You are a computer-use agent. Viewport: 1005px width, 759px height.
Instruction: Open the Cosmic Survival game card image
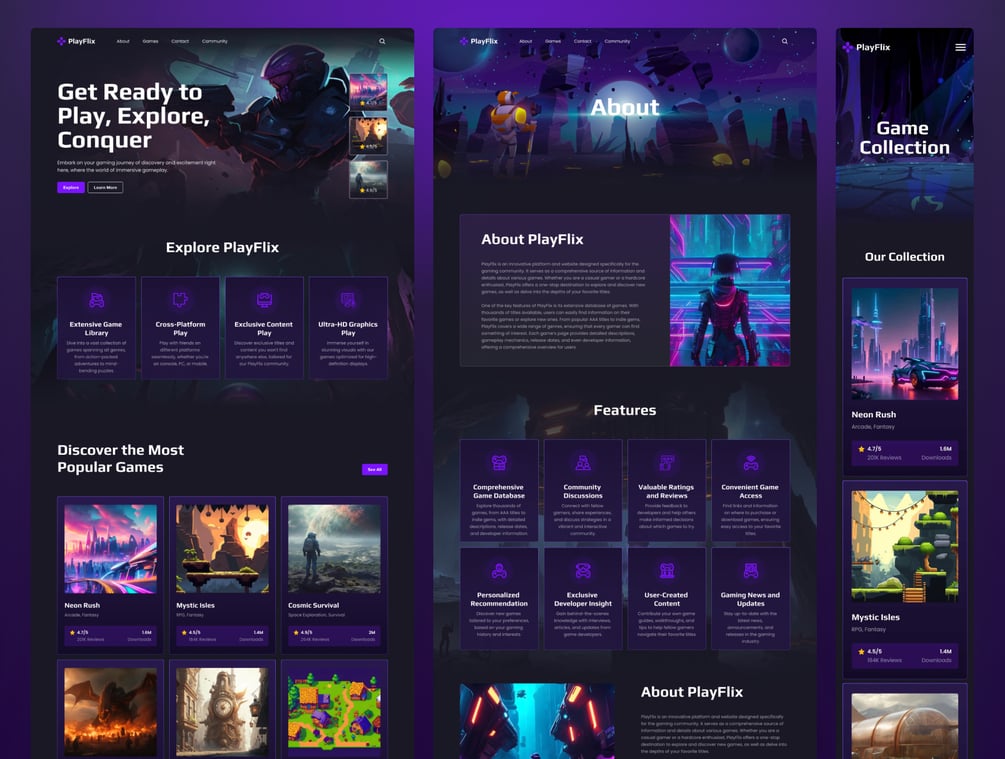pos(334,549)
